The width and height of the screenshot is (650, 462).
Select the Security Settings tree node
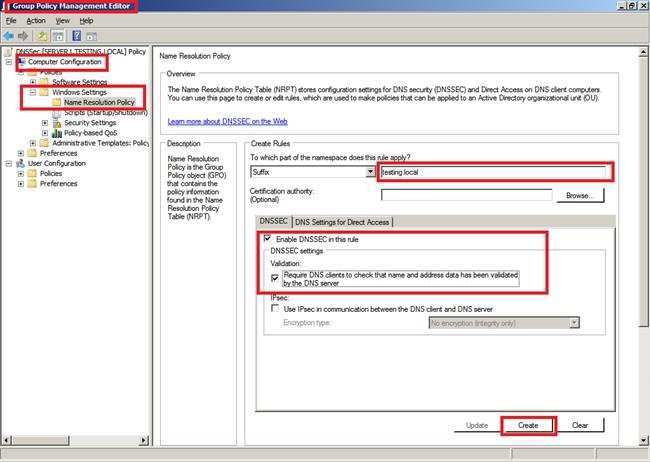(x=89, y=122)
